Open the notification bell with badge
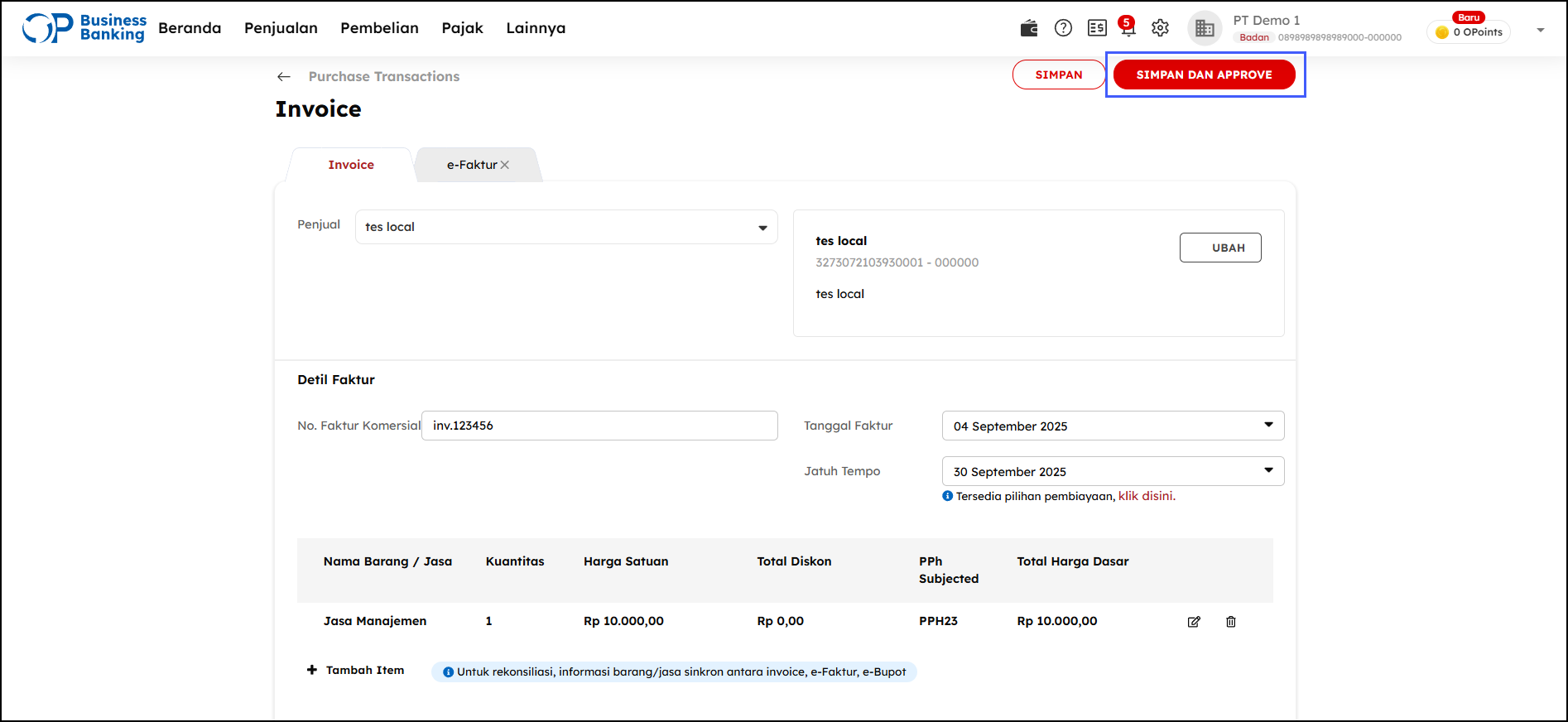Viewport: 1568px width, 722px height. (x=1127, y=27)
